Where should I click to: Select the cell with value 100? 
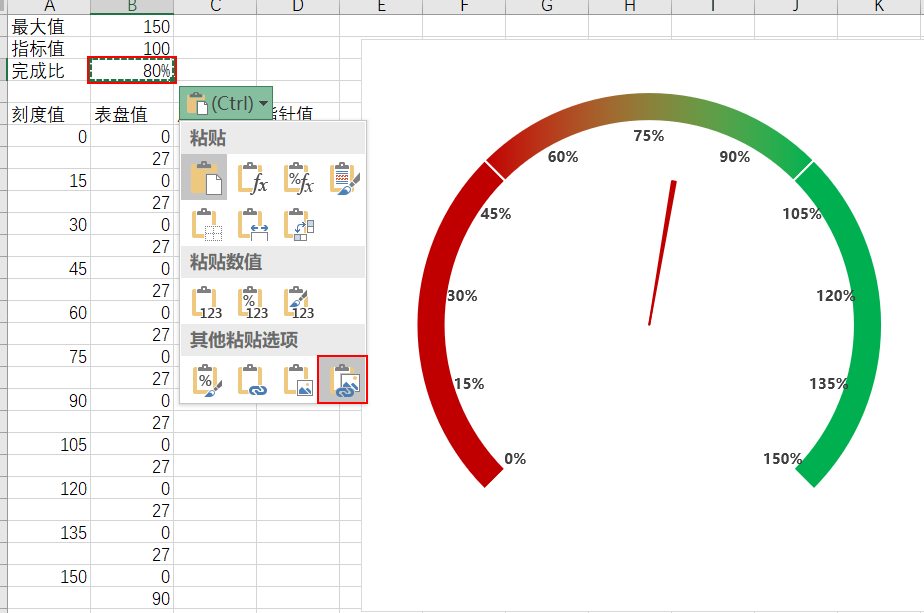[132, 48]
